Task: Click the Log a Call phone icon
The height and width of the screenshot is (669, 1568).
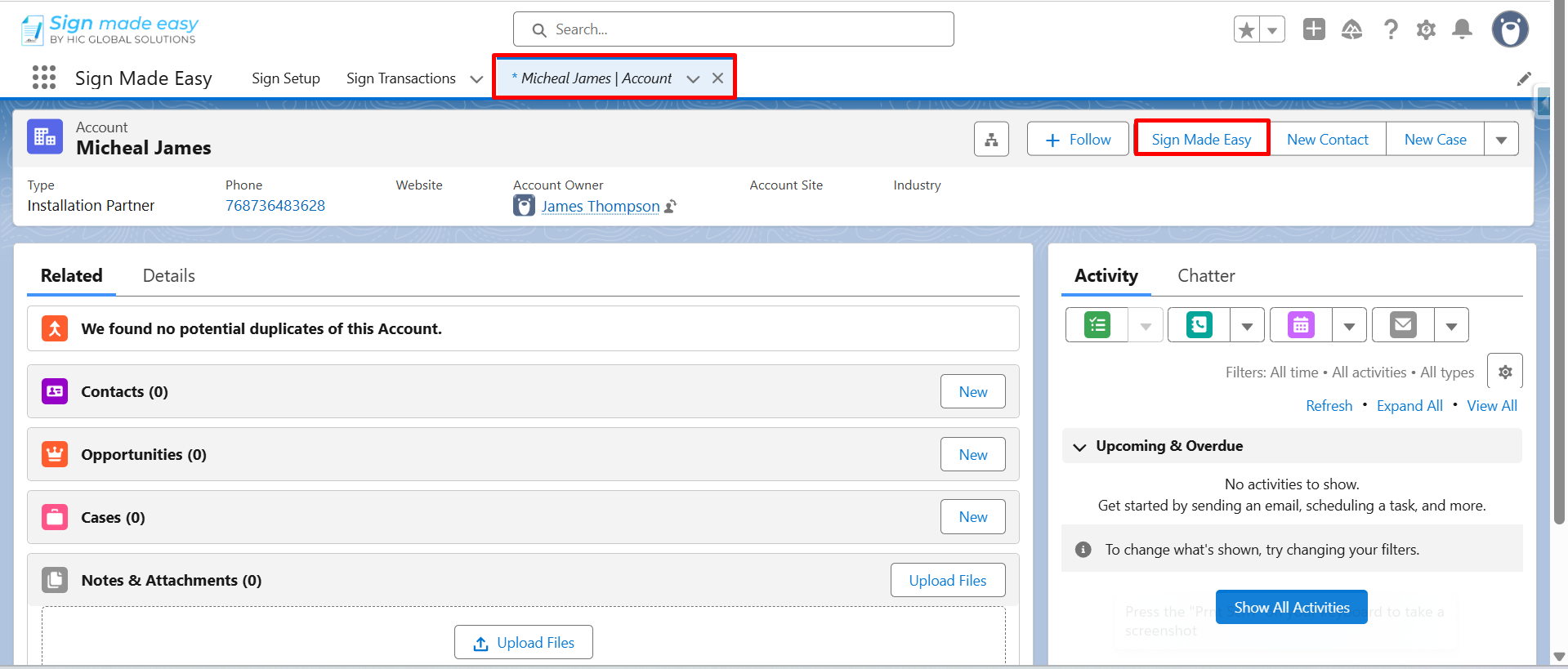Action: [x=1199, y=325]
